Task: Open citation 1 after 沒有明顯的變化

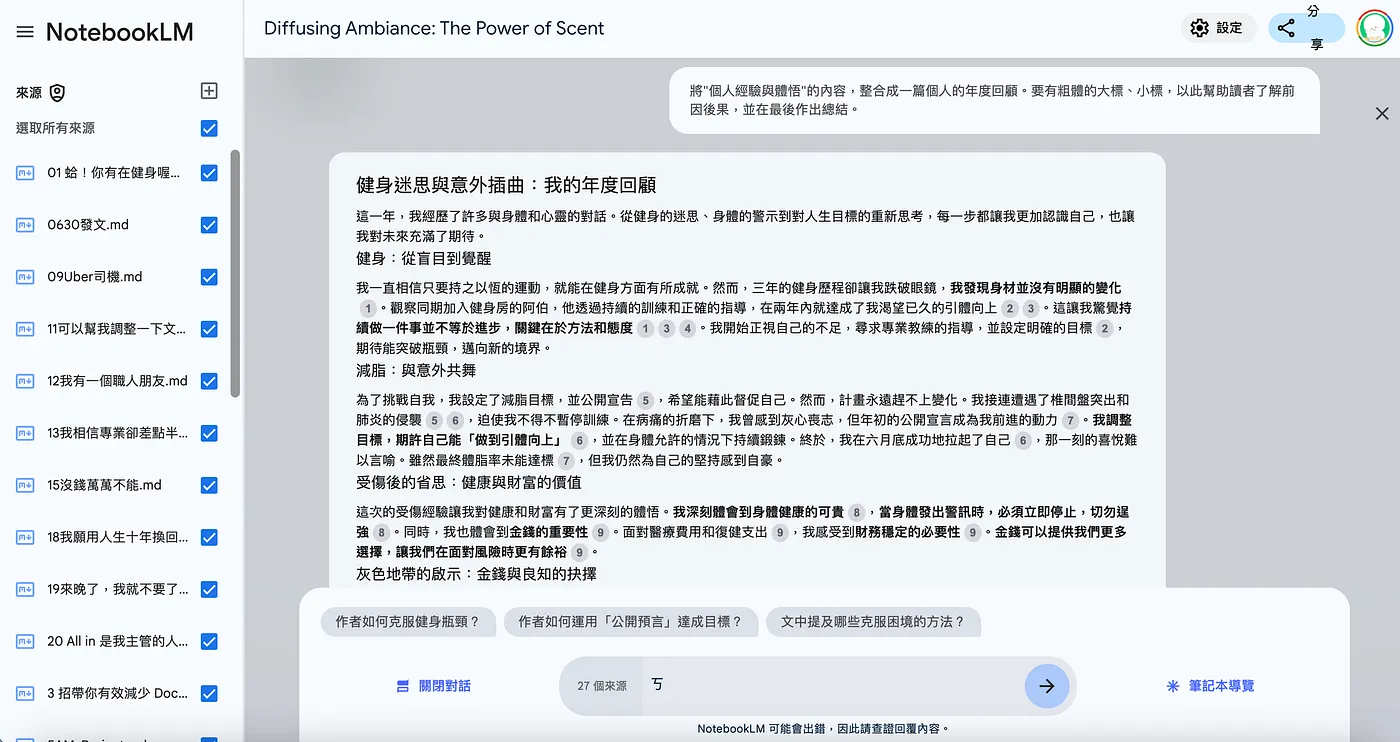Action: pyautogui.click(x=369, y=309)
